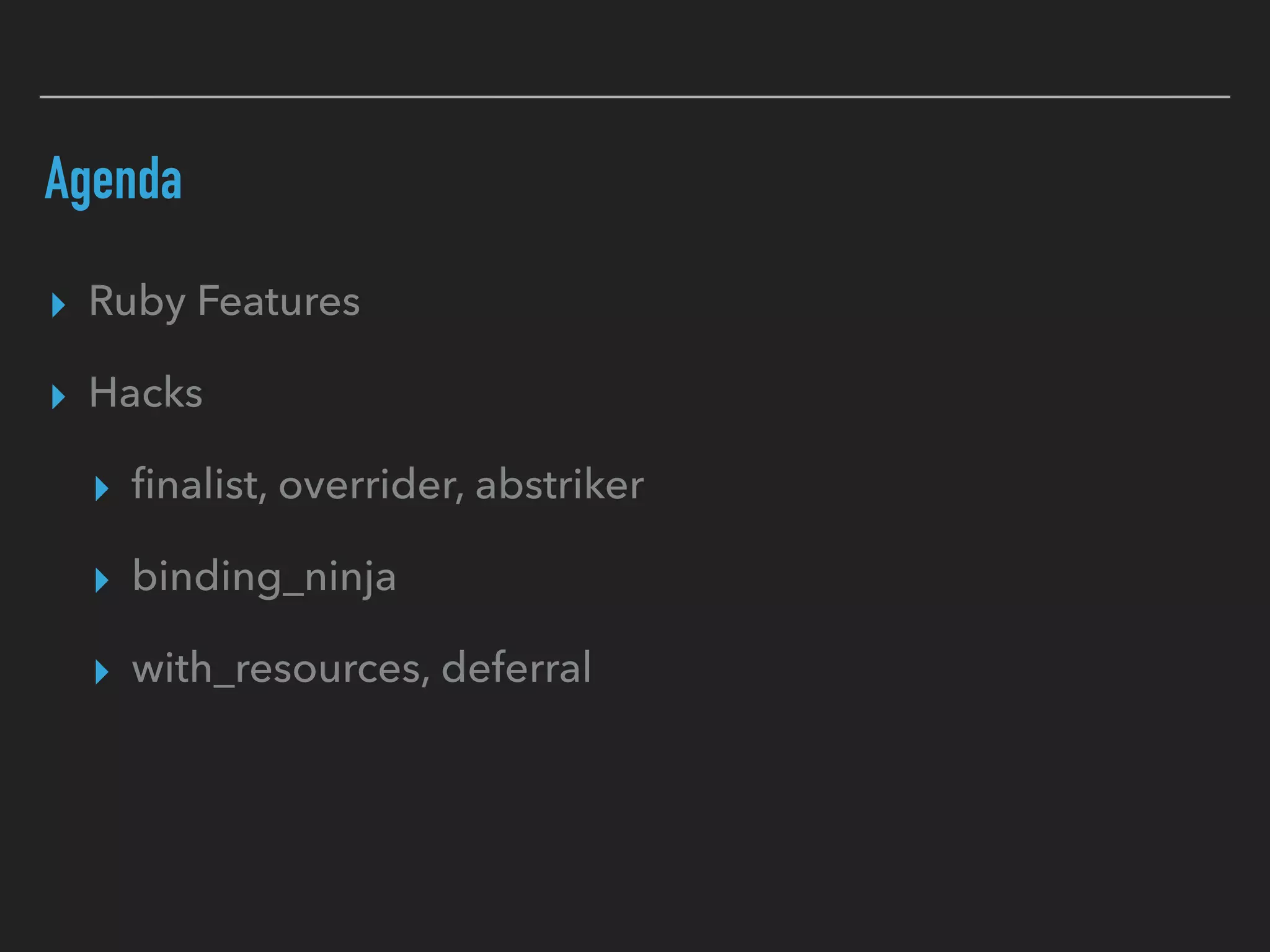Click the word finalist
This screenshot has width=1270, height=952.
point(195,483)
